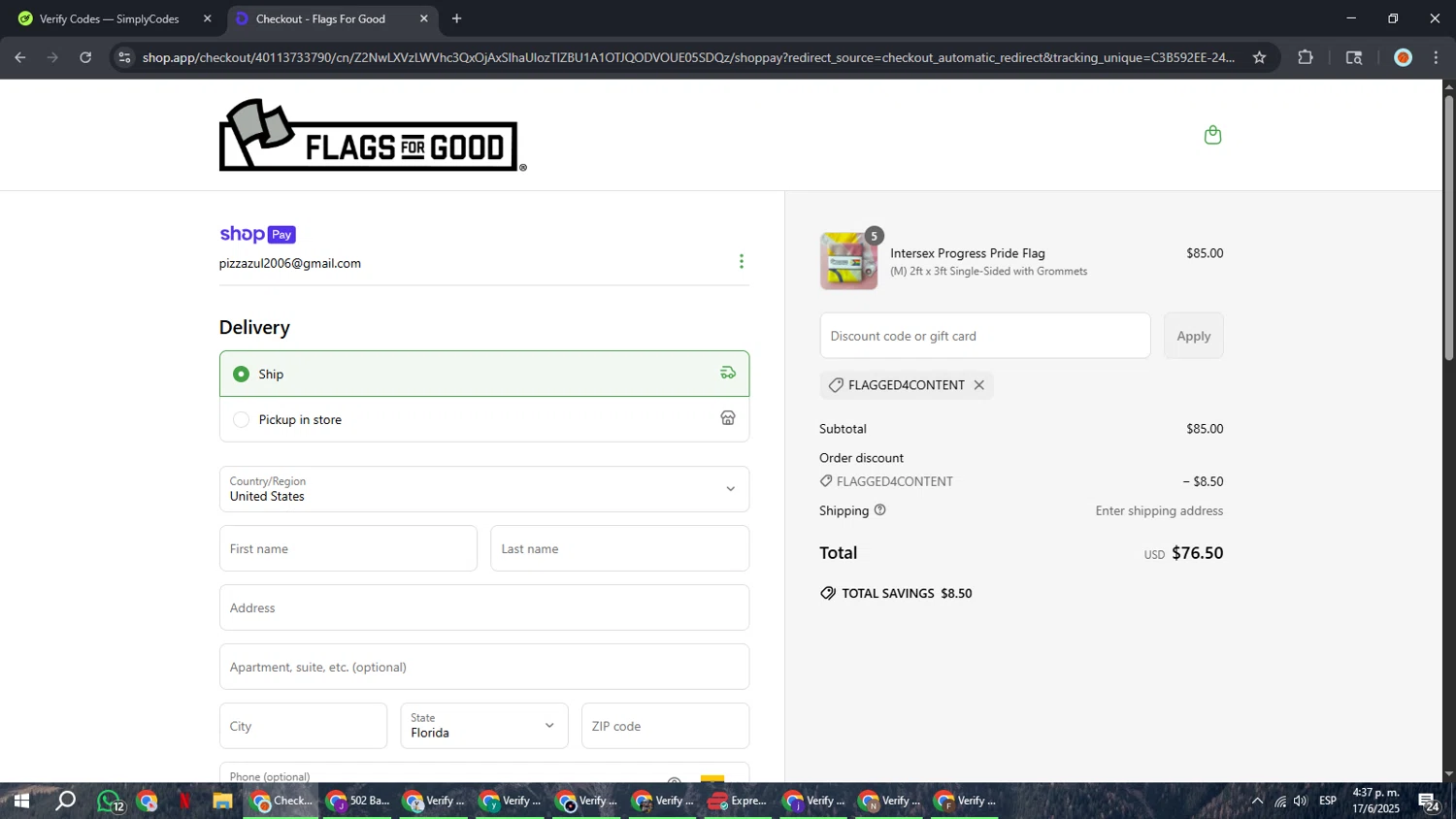Click the Shop Pay logo
The width and height of the screenshot is (1456, 819).
(x=257, y=234)
